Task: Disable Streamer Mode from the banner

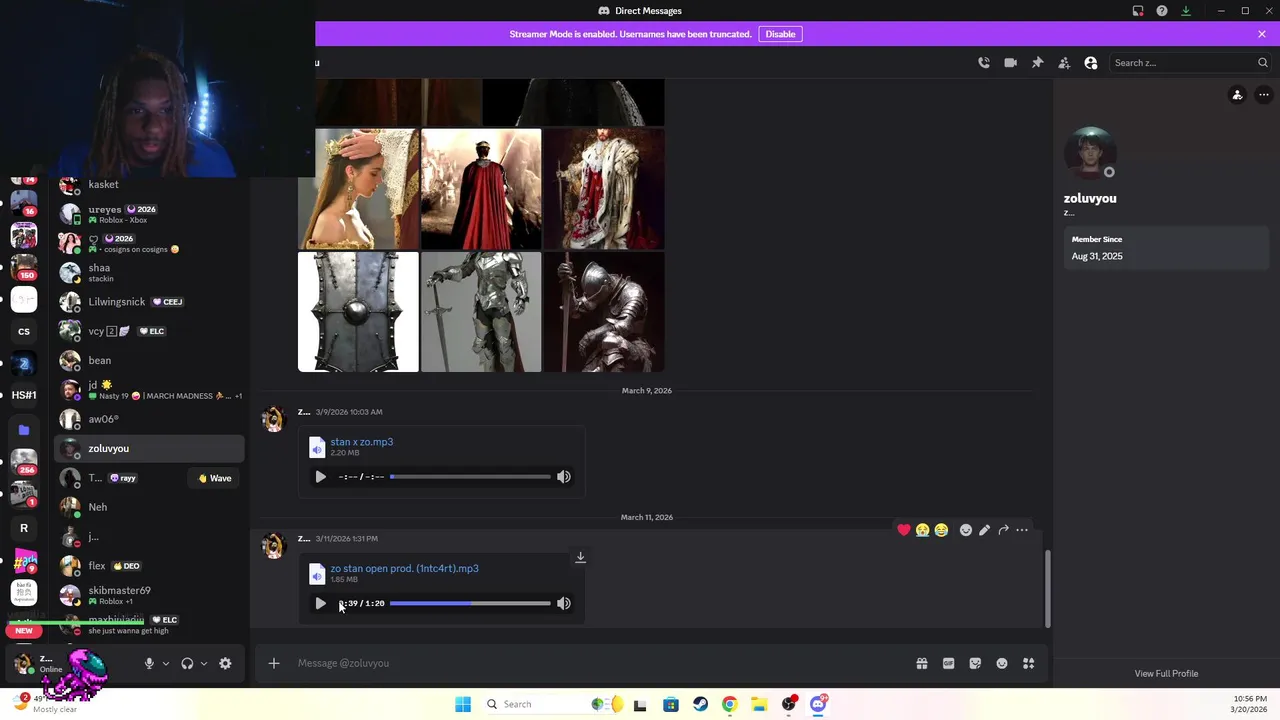Action: coord(780,34)
